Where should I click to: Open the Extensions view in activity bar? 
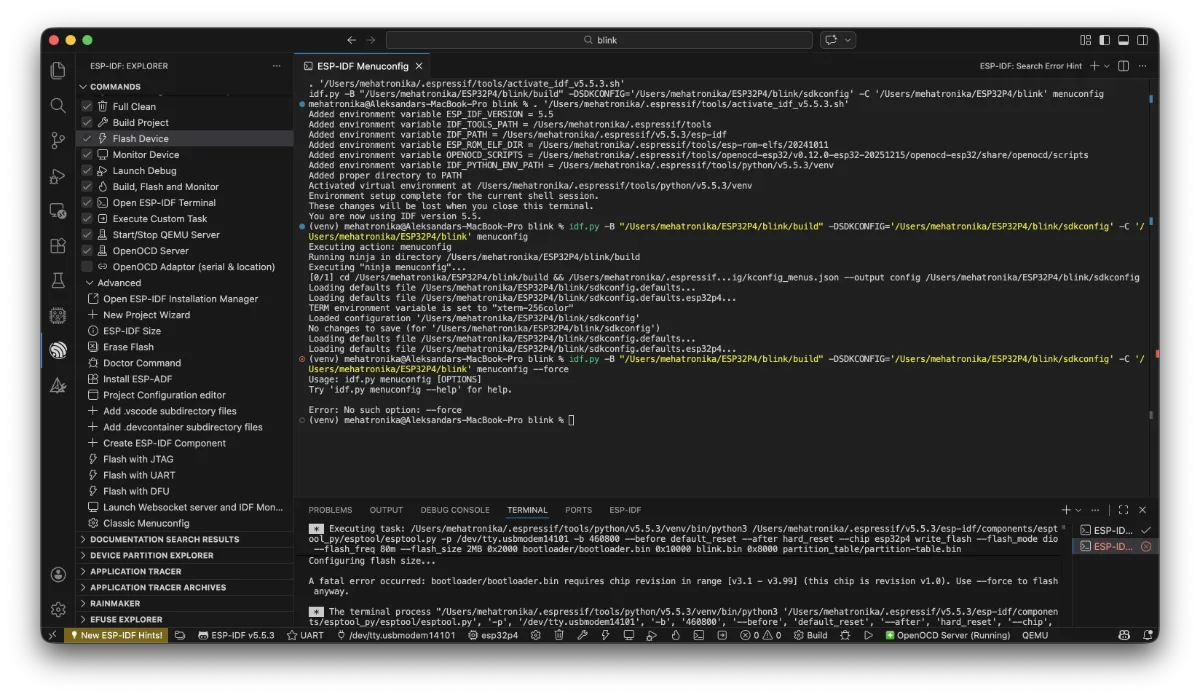click(58, 245)
